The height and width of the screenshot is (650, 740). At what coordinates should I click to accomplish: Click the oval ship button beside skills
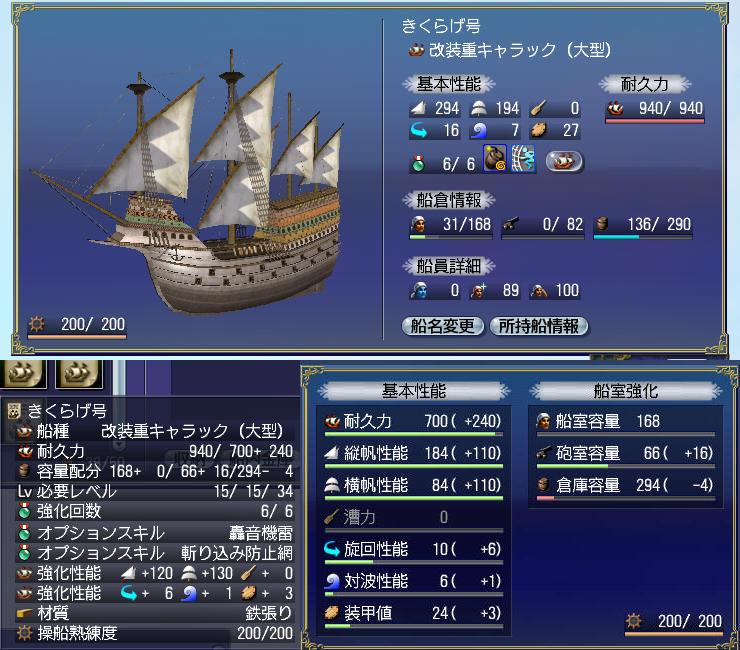click(x=564, y=161)
